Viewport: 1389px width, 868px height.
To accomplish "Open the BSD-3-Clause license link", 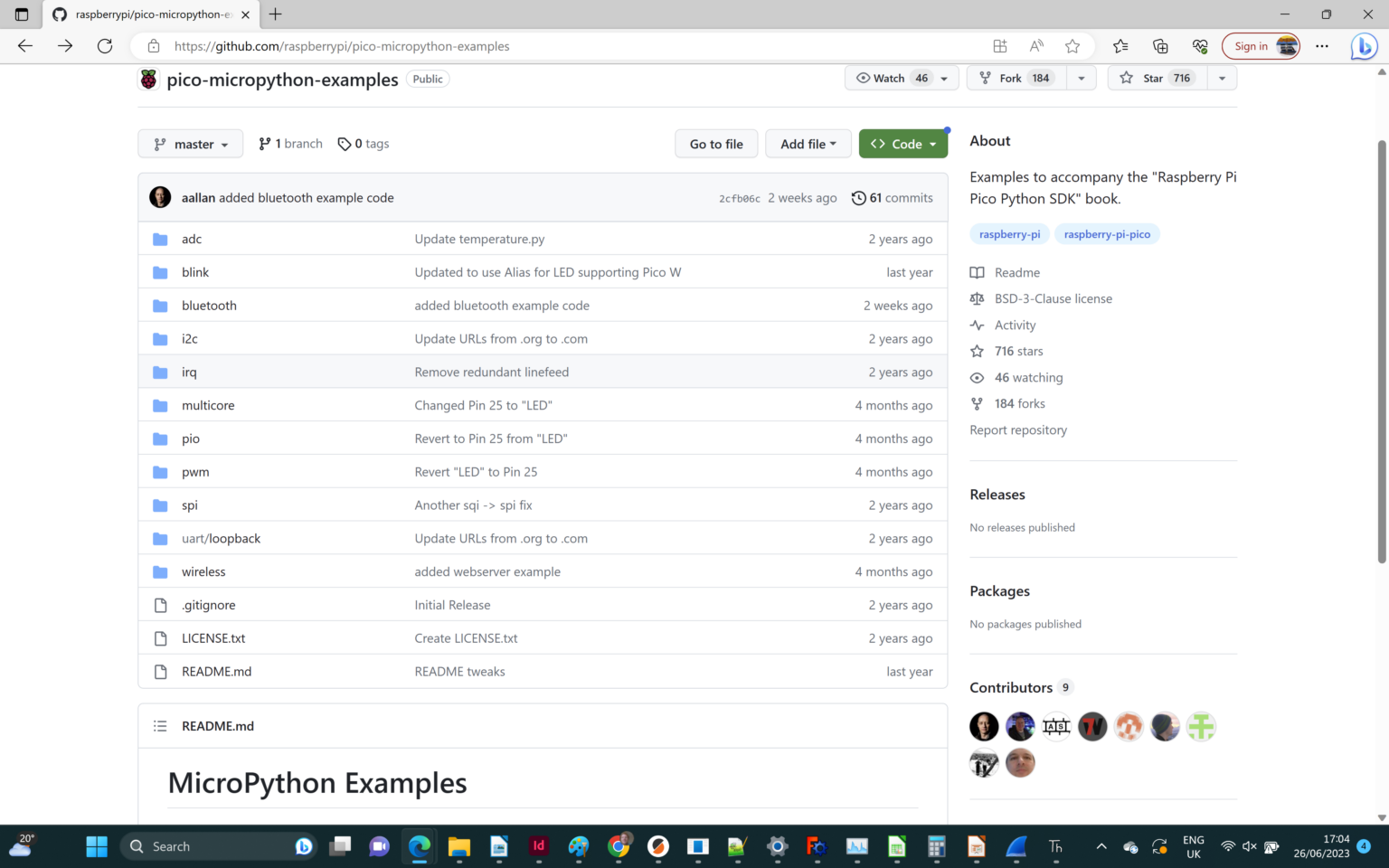I will click(1053, 298).
